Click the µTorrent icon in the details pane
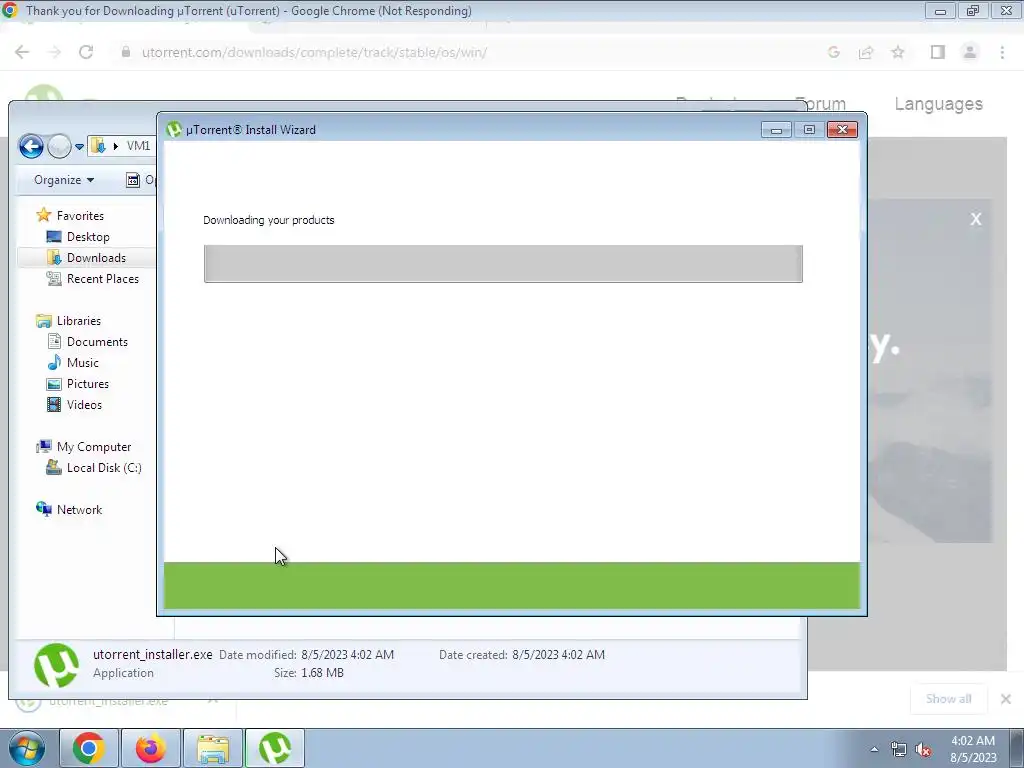Screen dimensions: 1024x768 (56, 665)
